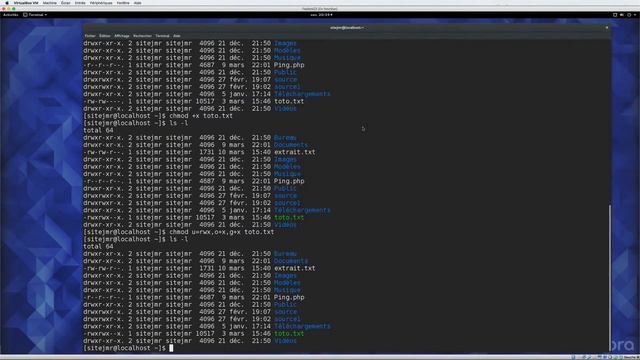Click the network icon in GNOME top bar

click(x=615, y=15)
